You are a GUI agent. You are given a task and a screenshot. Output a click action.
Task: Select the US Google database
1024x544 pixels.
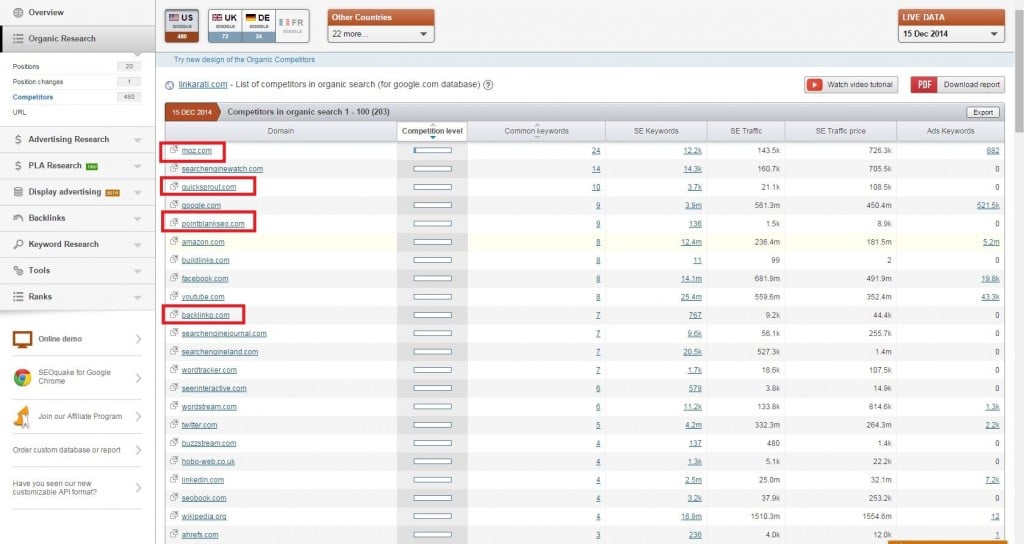pyautogui.click(x=182, y=26)
